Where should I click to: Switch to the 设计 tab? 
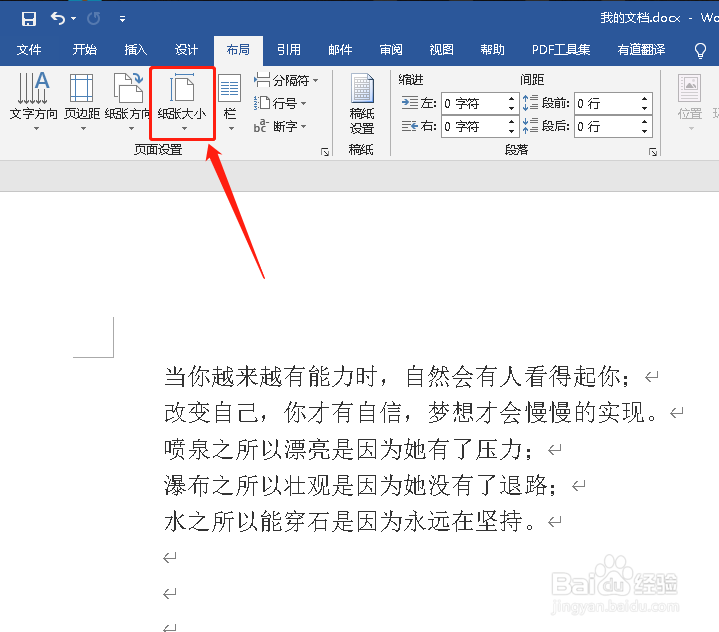point(186,50)
